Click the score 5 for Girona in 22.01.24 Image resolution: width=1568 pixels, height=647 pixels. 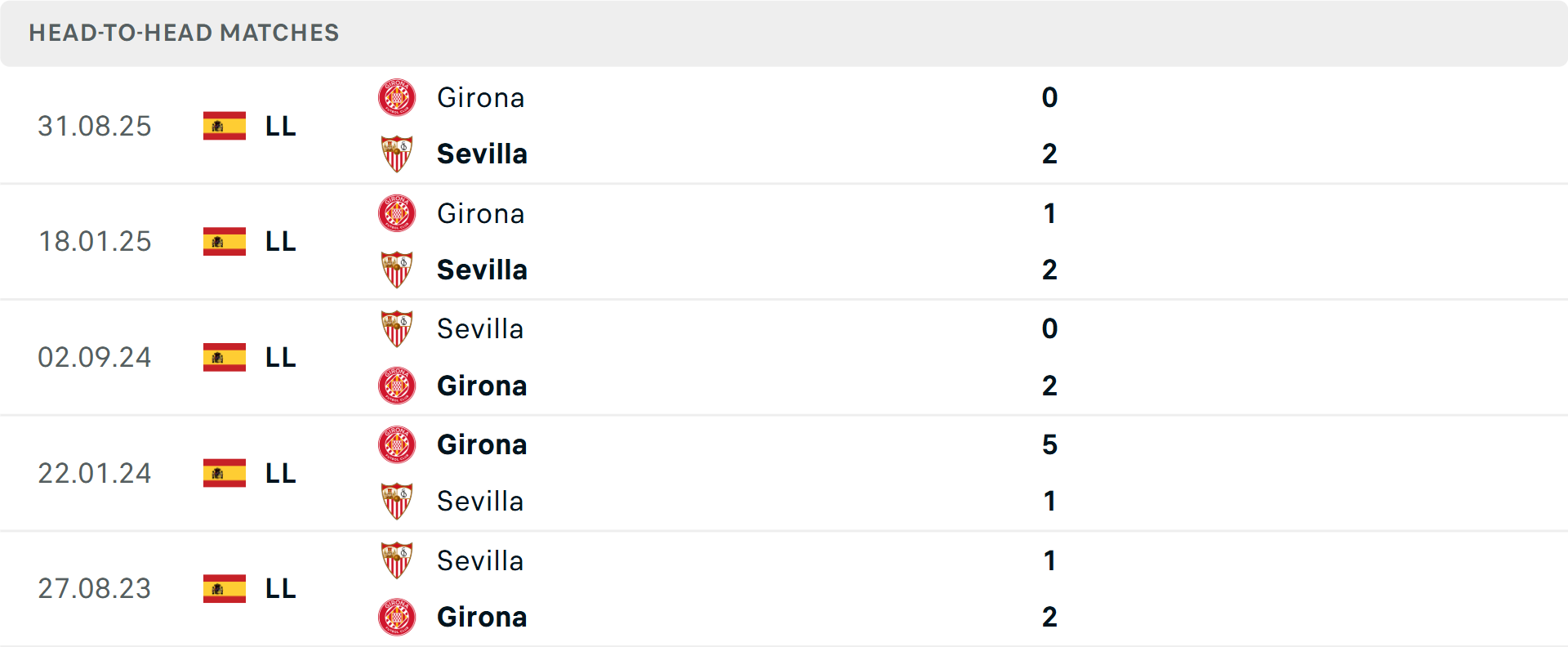[x=1050, y=445]
